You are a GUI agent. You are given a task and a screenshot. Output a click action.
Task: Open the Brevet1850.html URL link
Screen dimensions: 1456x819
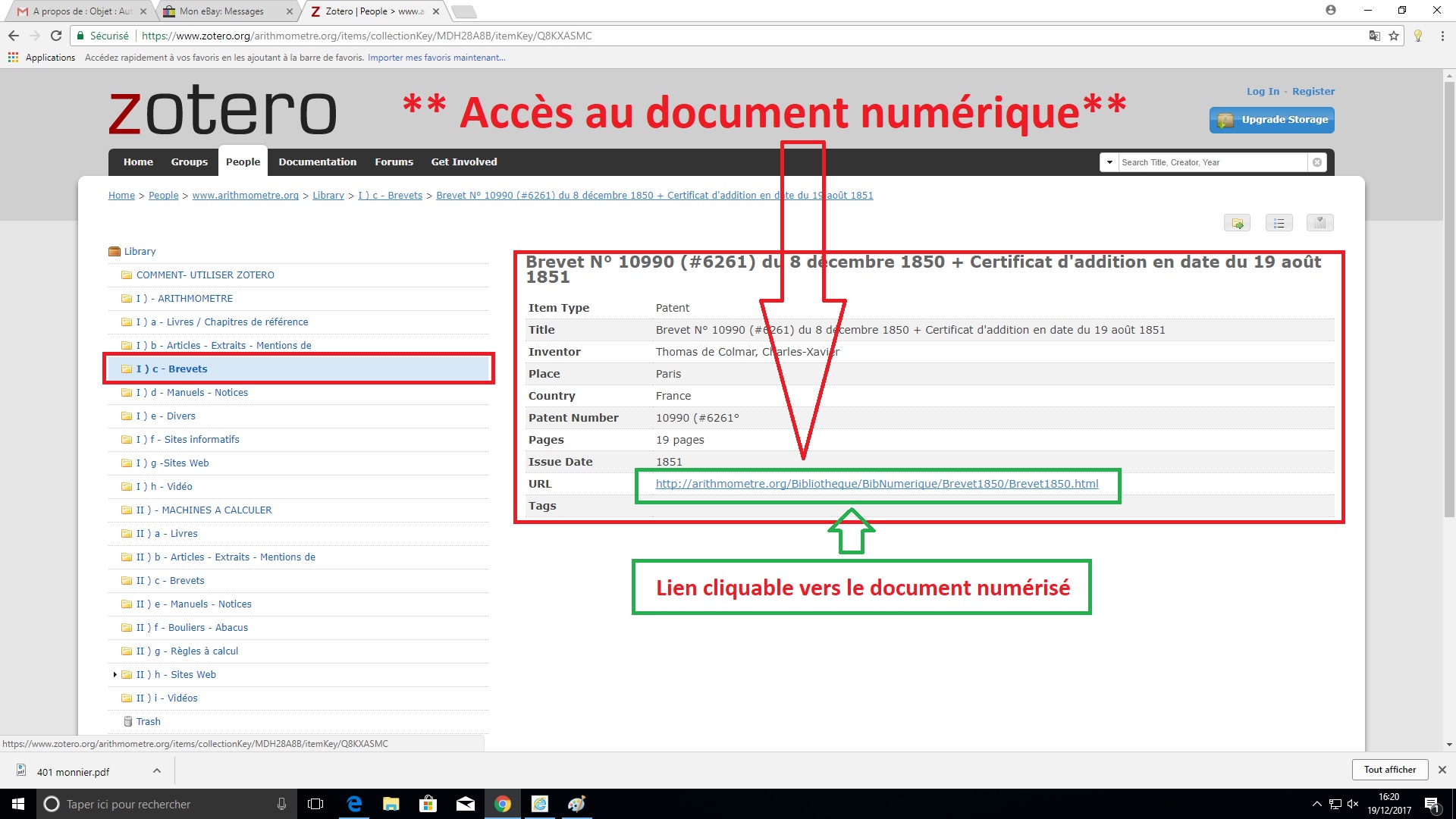[x=877, y=484]
